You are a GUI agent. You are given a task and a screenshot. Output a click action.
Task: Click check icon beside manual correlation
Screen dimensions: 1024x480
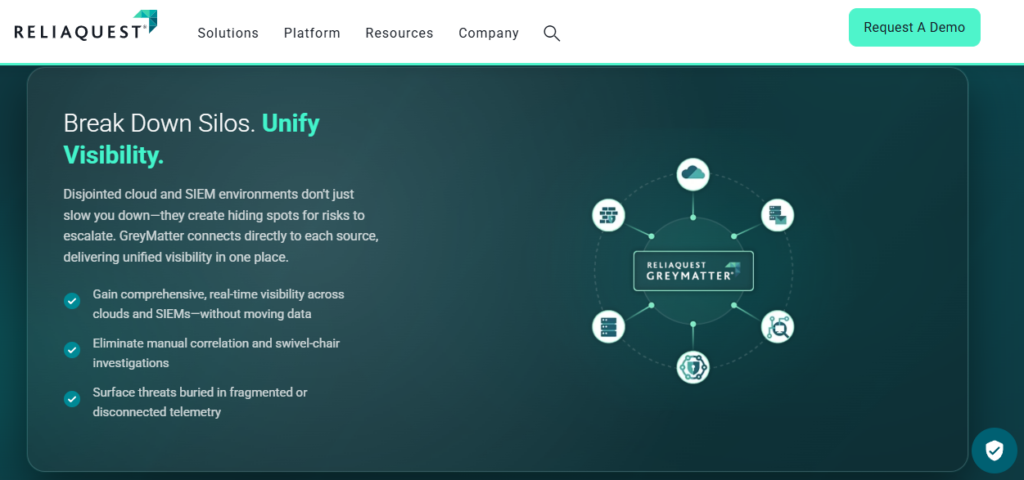tap(72, 349)
